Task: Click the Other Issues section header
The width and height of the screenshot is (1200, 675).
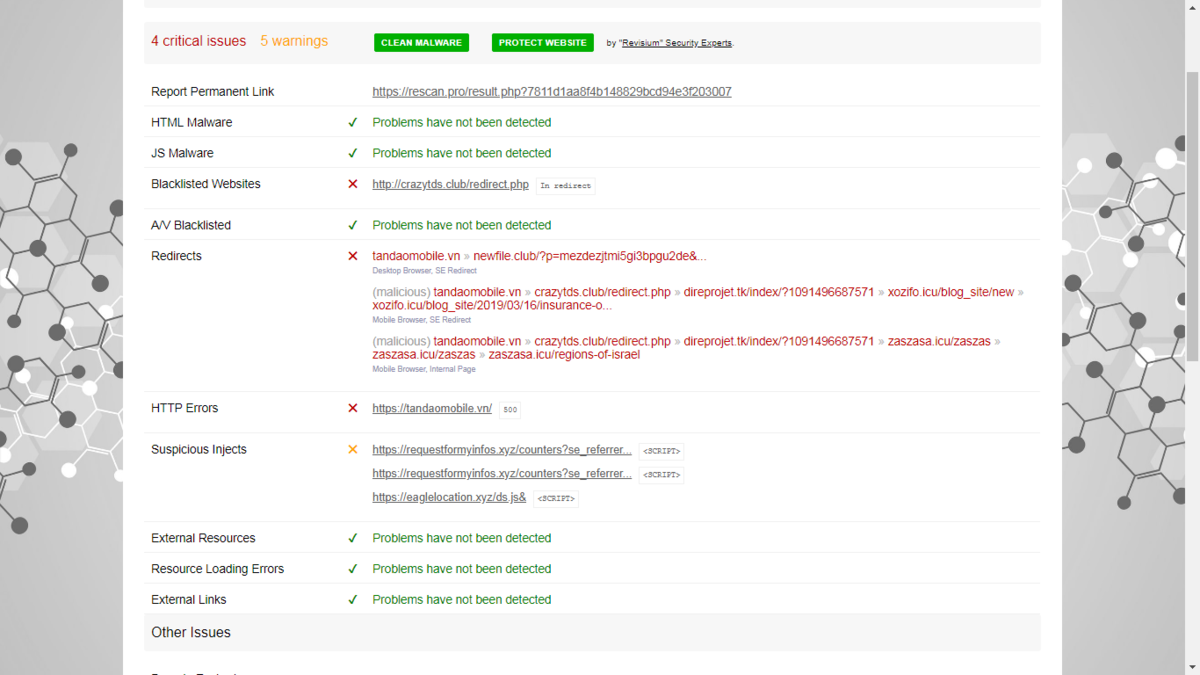Action: point(191,633)
